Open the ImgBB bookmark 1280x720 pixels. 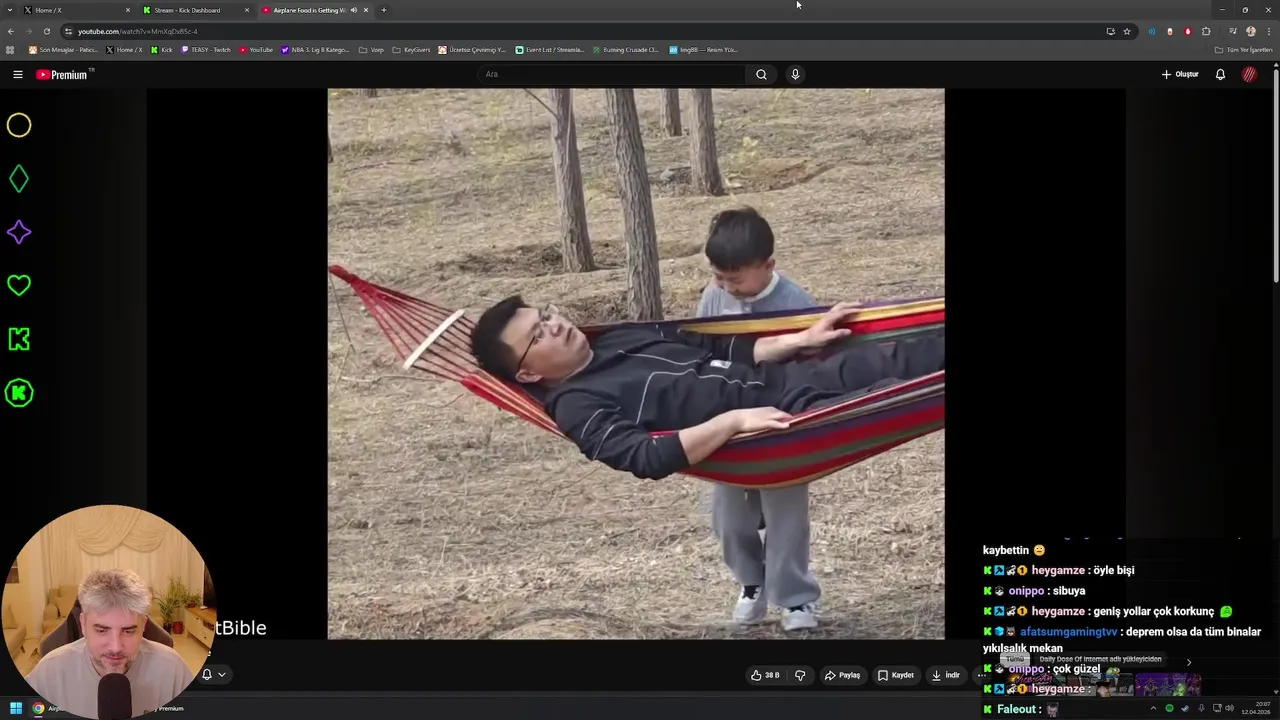[x=703, y=49]
